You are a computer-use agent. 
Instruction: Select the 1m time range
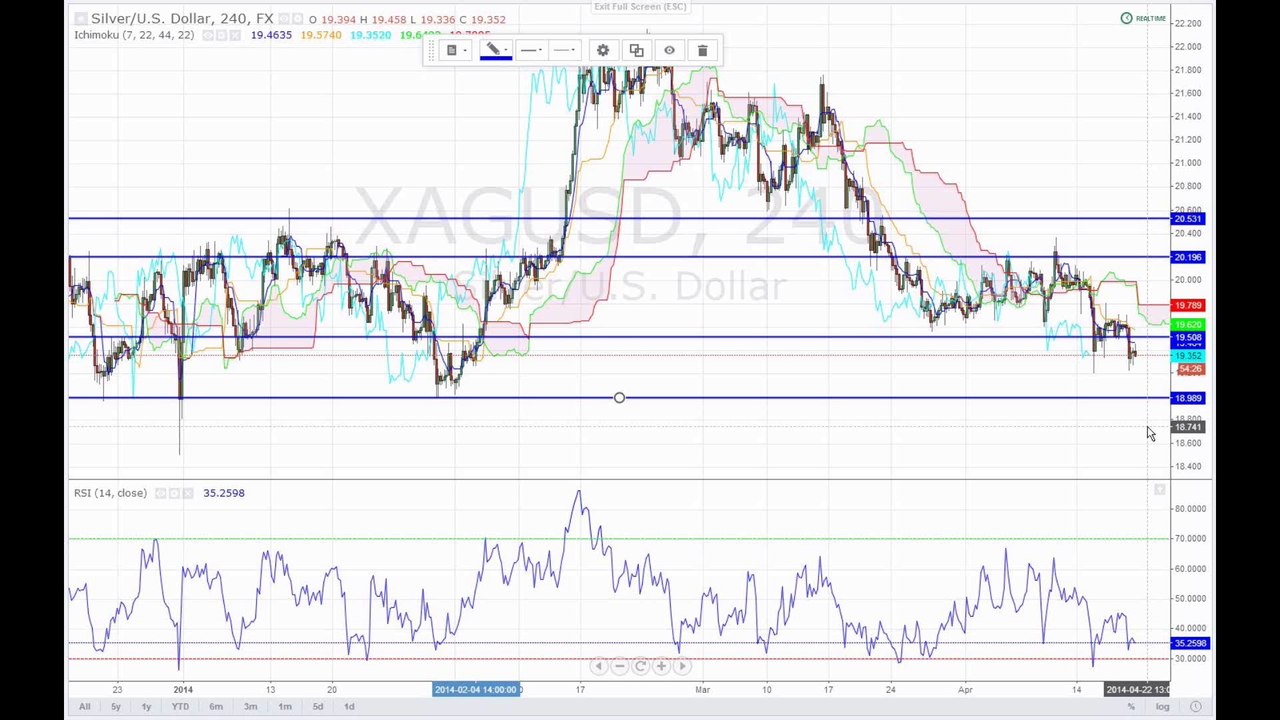click(285, 707)
